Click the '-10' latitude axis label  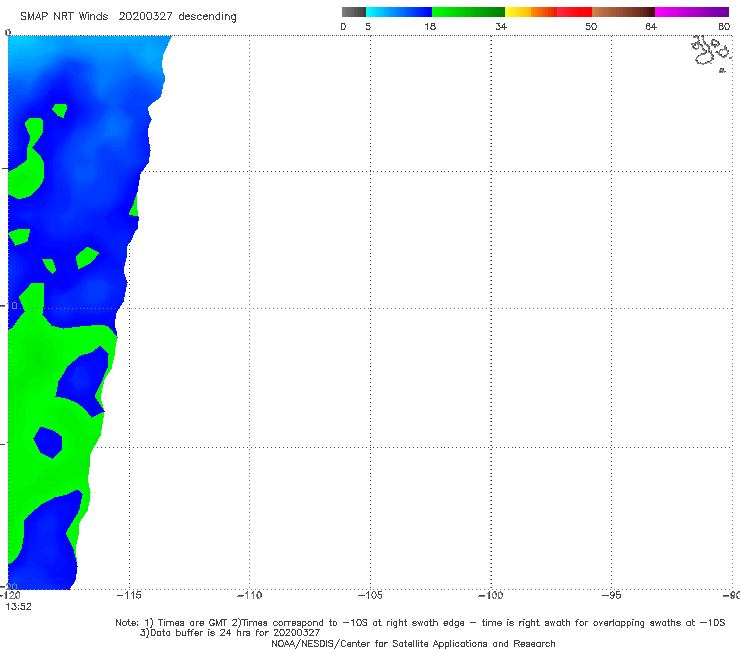(x=9, y=305)
